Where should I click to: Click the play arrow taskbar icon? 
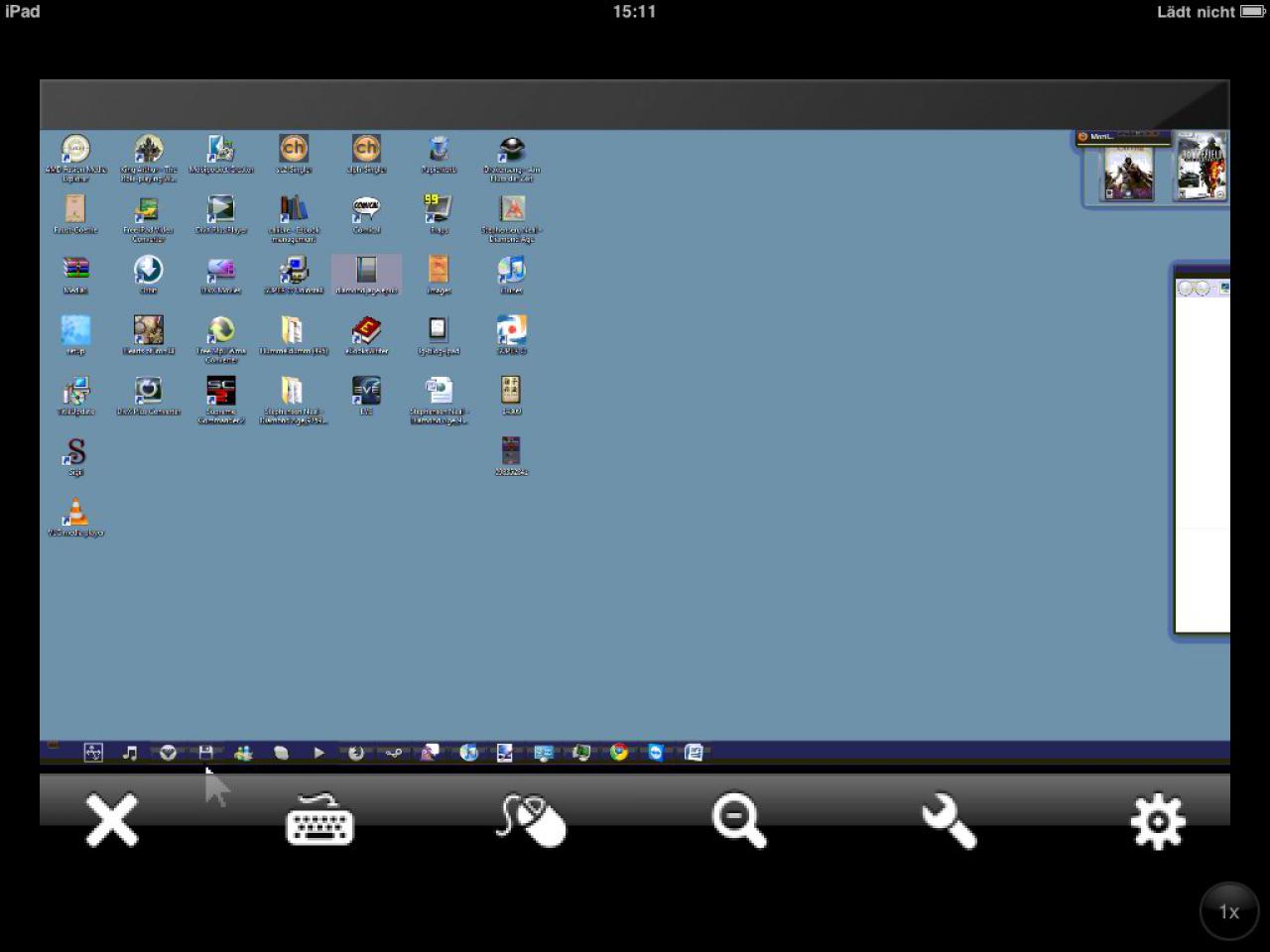pos(318,752)
